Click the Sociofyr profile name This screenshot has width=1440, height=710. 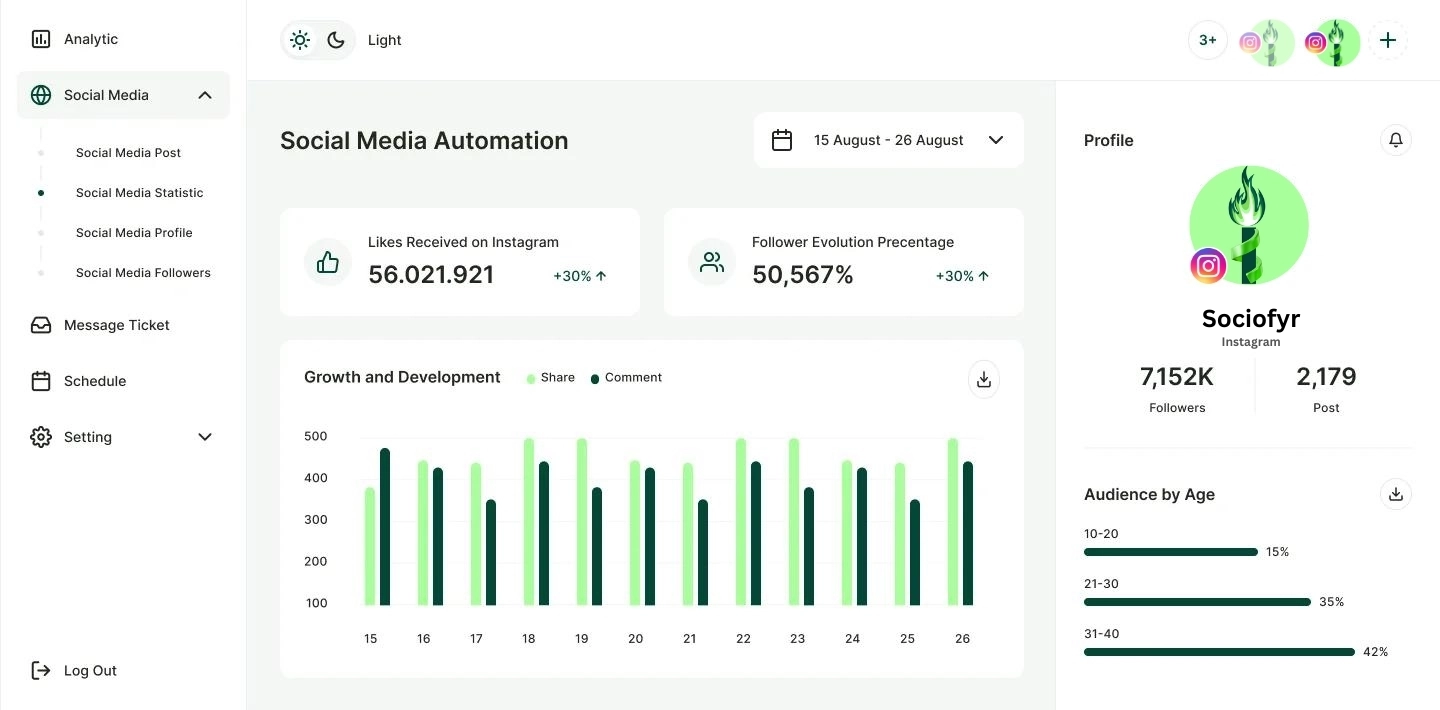point(1251,319)
